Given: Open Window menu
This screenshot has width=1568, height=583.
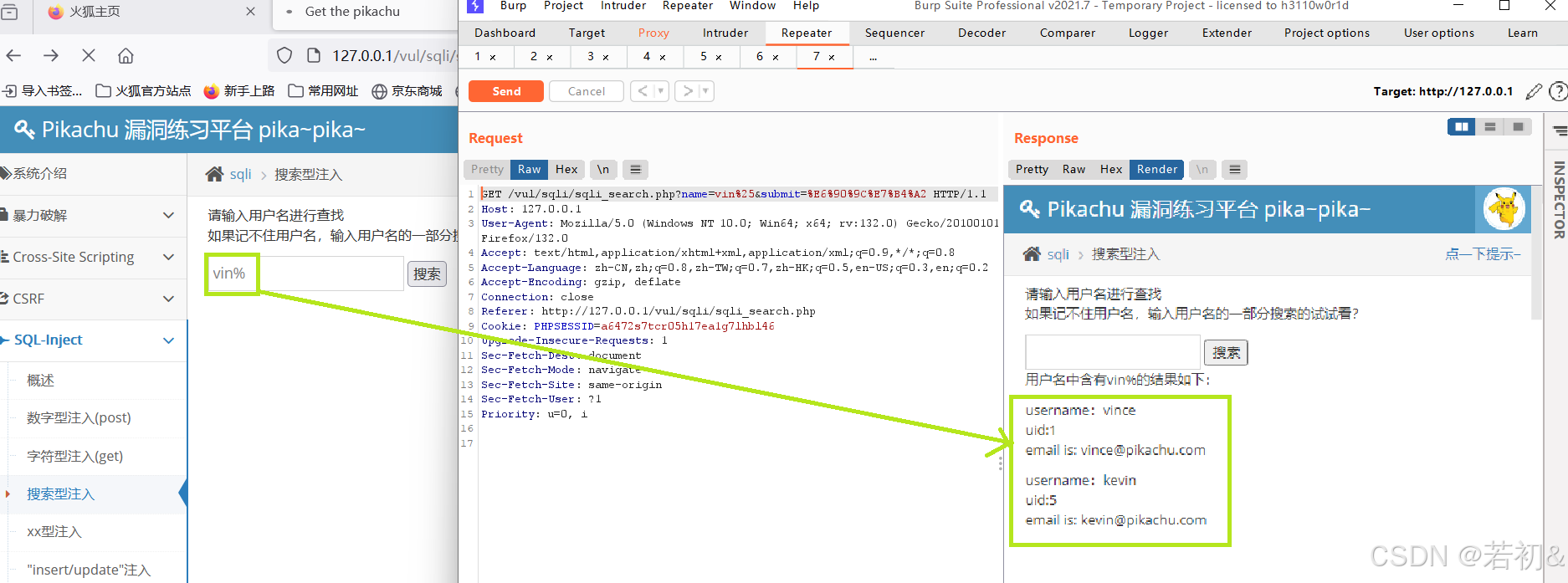Looking at the screenshot, I should point(752,6).
